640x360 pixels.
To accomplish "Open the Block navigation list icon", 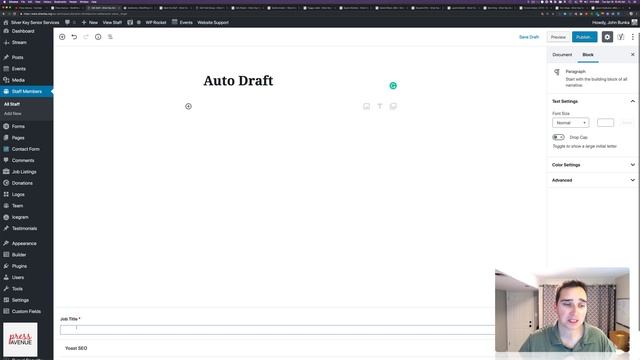I will click(x=110, y=37).
